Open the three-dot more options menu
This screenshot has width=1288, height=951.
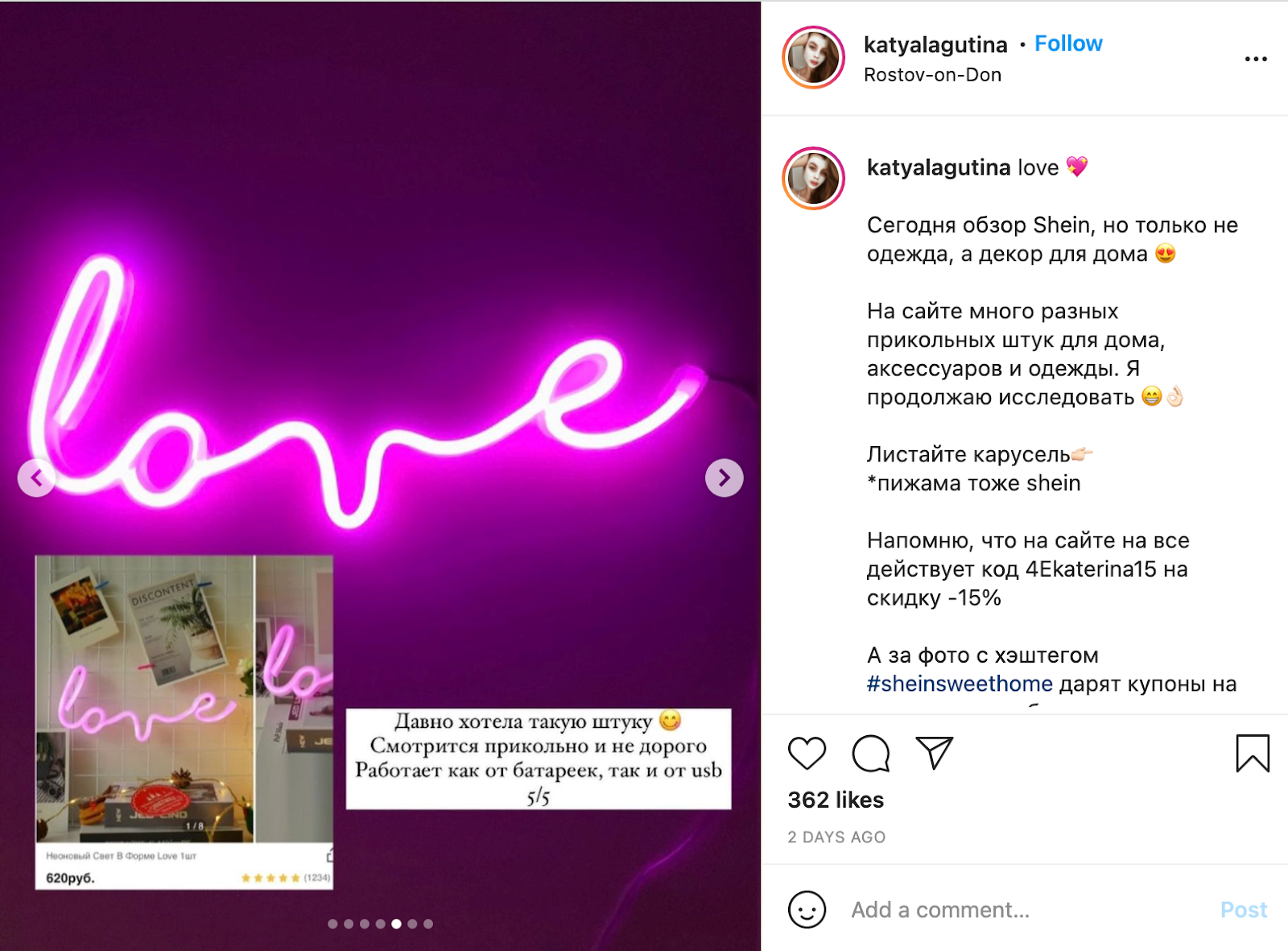tap(1255, 59)
